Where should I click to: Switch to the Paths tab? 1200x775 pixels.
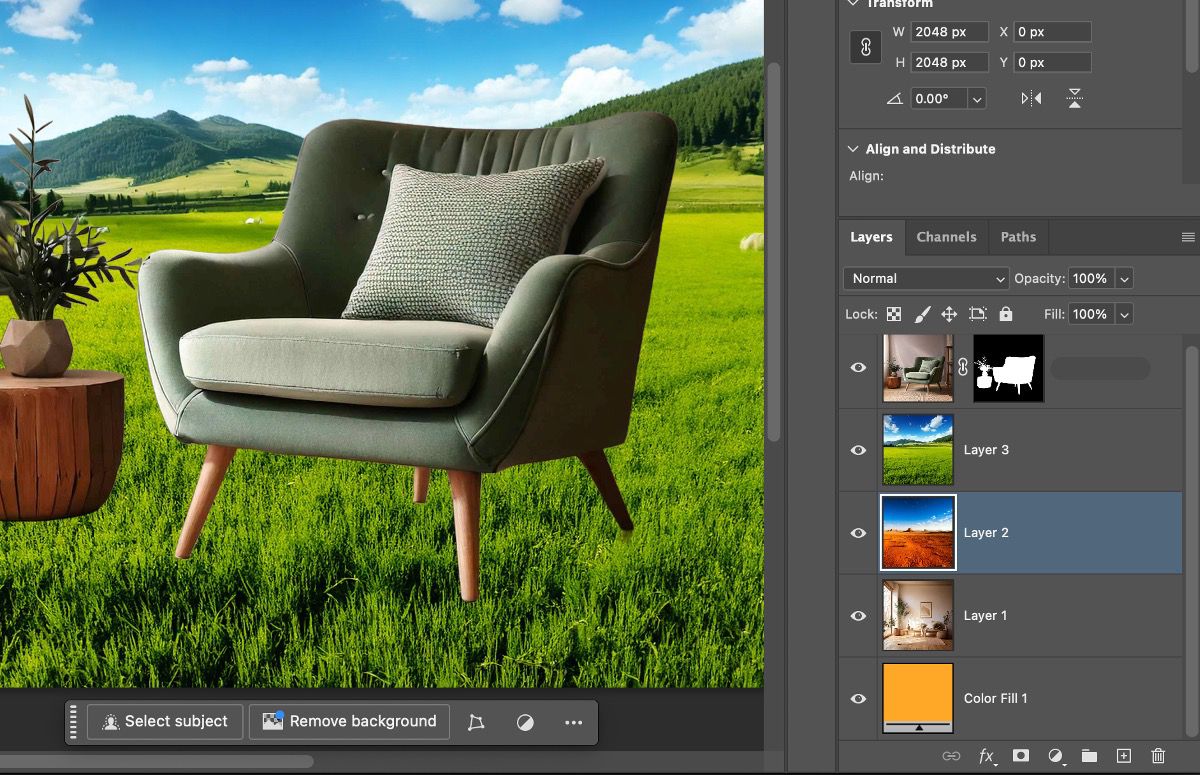1018,237
